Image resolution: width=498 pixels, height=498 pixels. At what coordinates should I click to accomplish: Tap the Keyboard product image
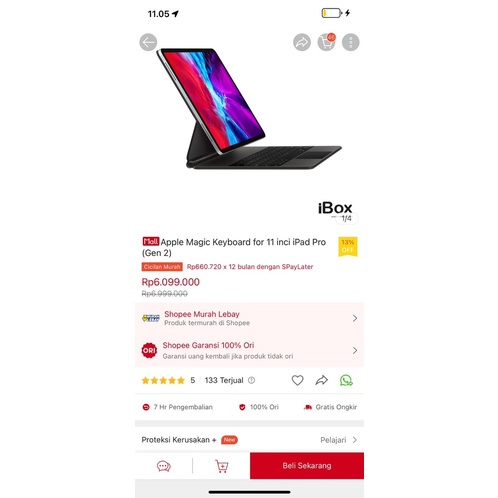tap(249, 108)
